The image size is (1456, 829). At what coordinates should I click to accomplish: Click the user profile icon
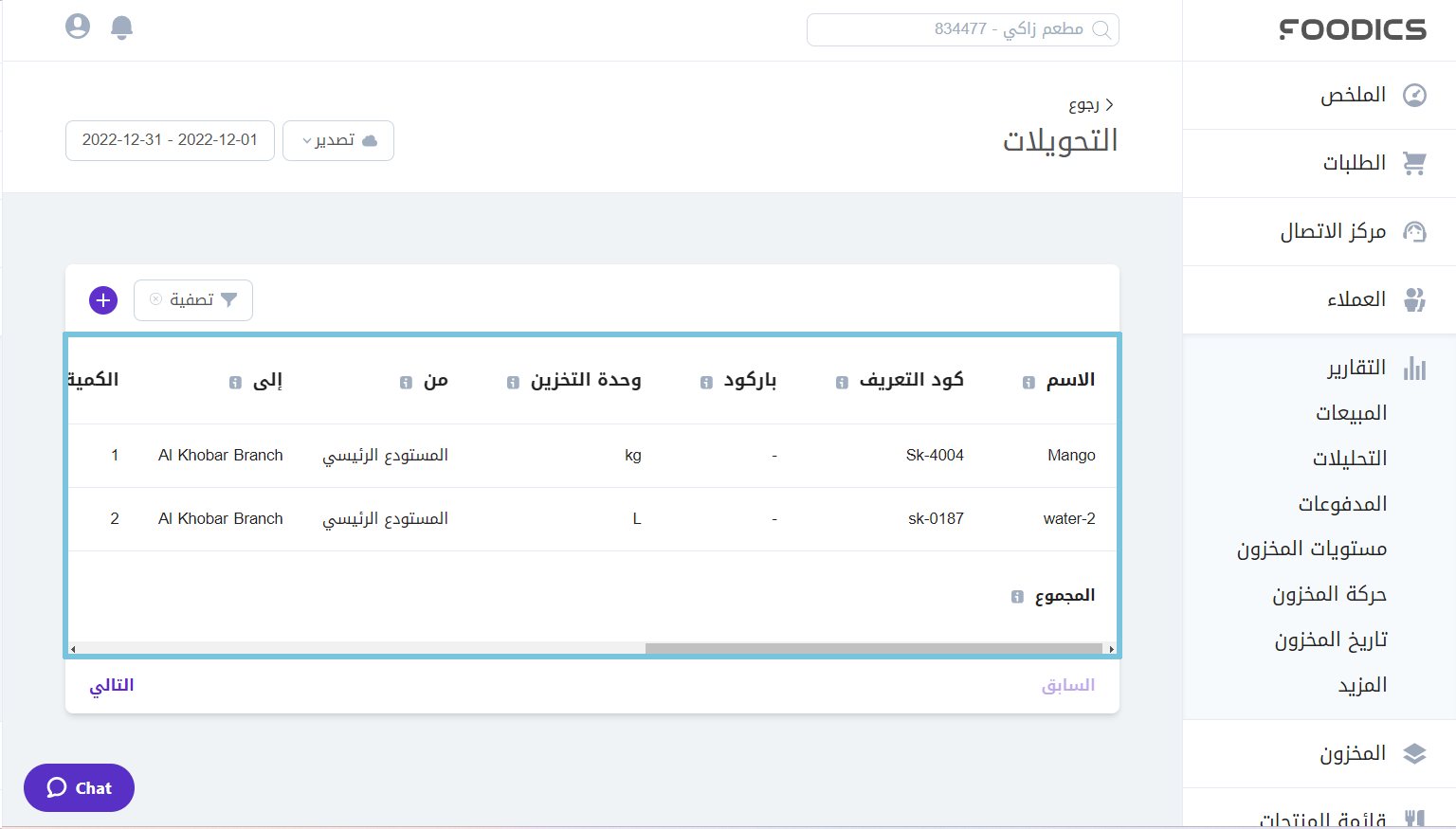[x=77, y=27]
